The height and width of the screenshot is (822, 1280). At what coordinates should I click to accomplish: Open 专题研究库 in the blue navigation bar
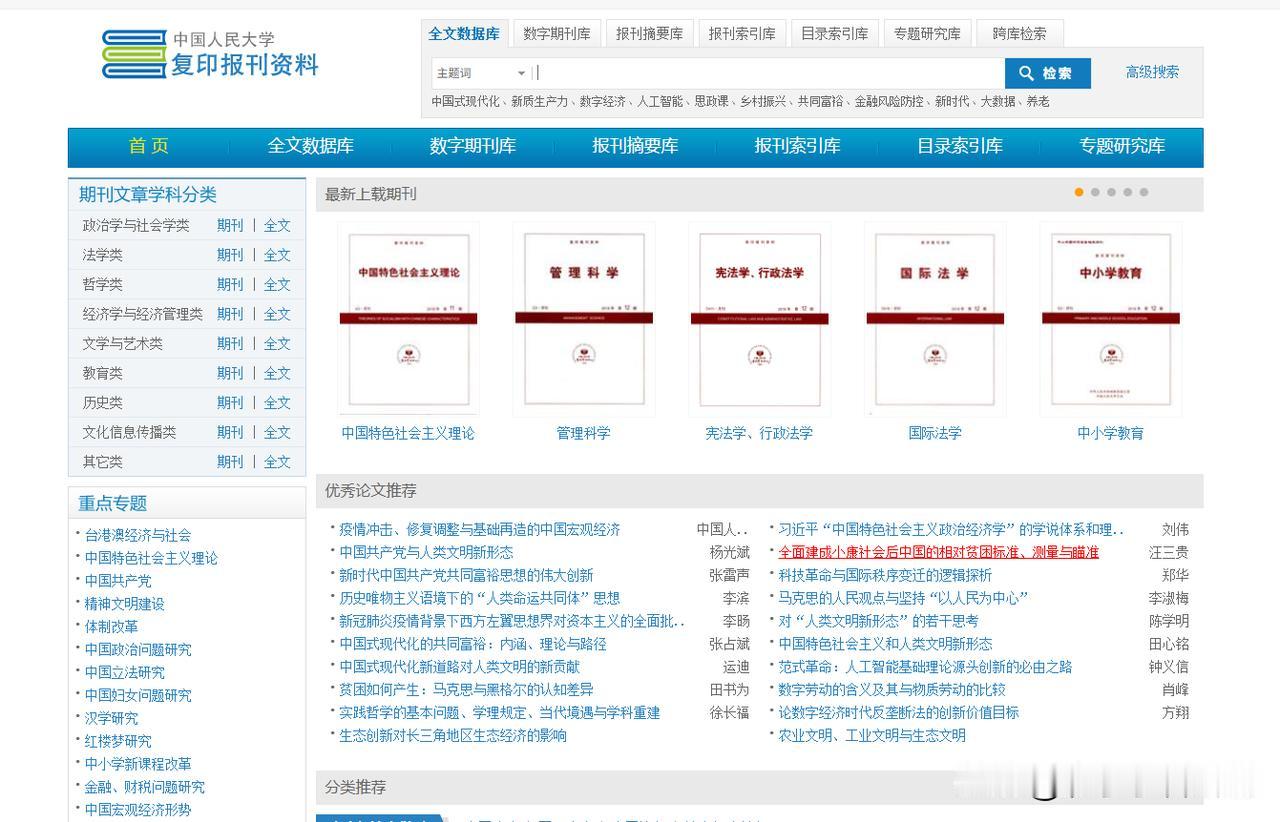coord(1122,146)
